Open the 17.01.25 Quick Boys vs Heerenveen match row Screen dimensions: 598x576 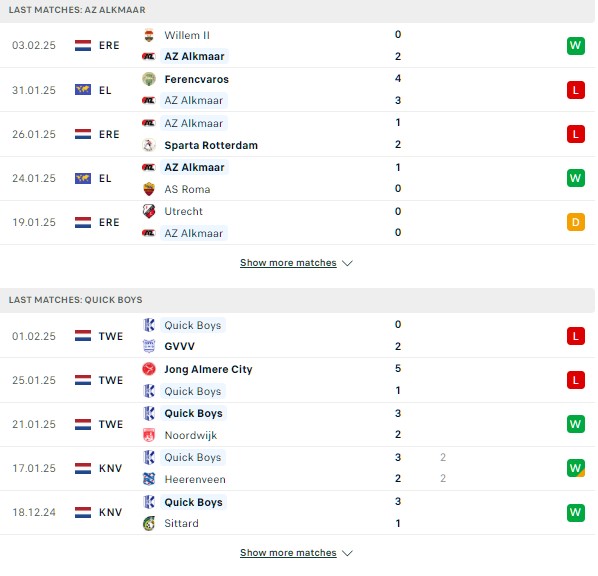(x=297, y=468)
